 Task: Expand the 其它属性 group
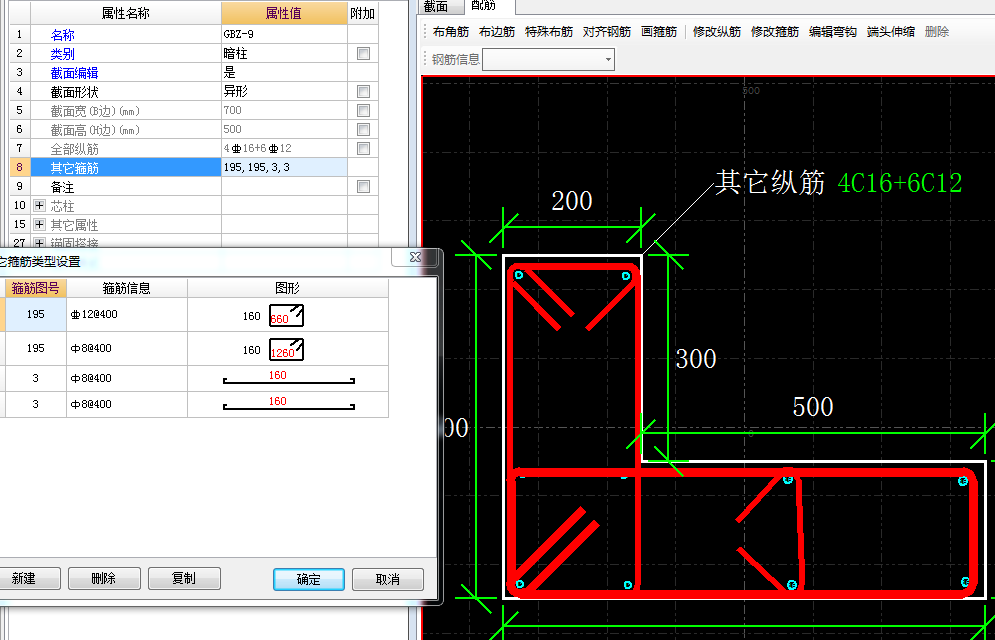[x=39, y=225]
